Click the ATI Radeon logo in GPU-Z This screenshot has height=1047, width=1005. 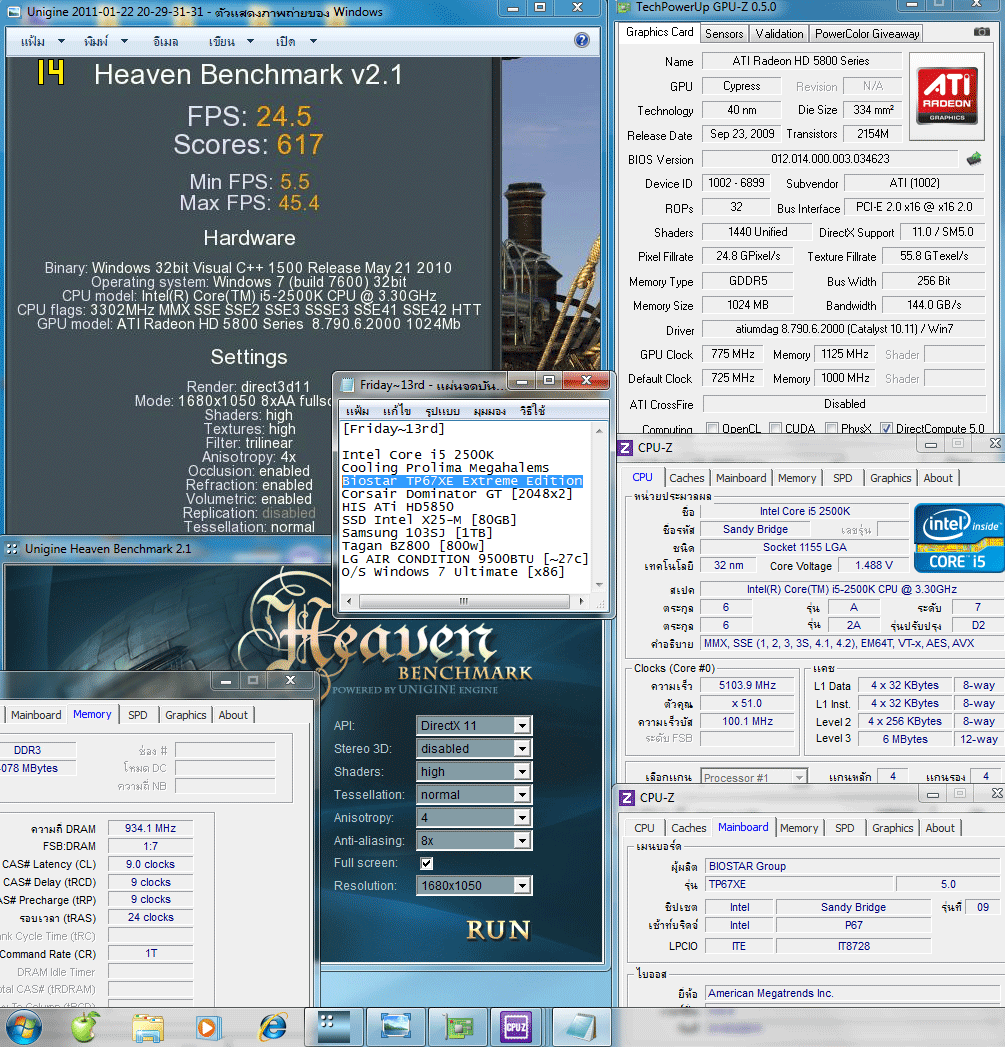(x=947, y=95)
